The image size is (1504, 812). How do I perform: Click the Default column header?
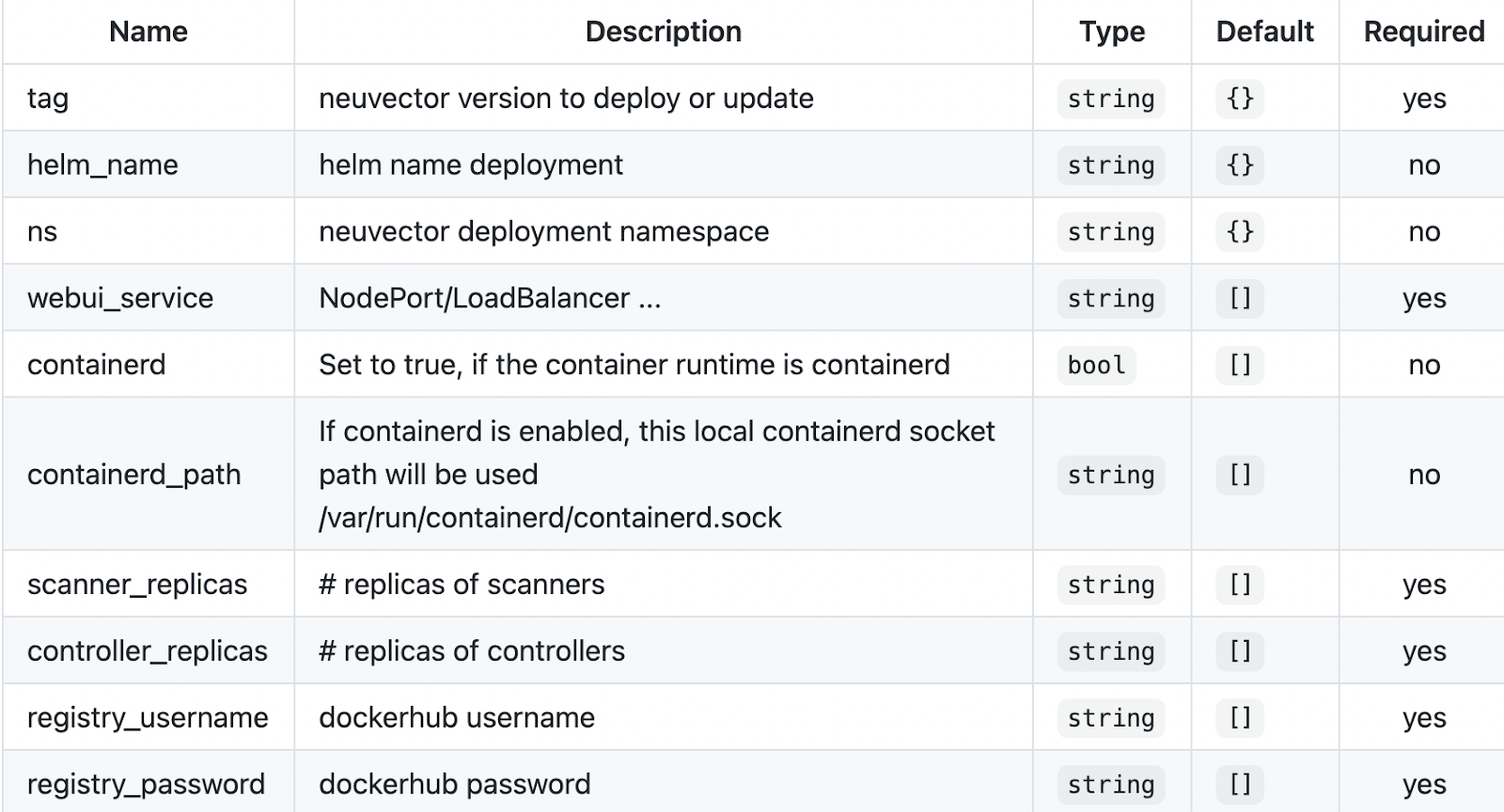(x=1264, y=32)
